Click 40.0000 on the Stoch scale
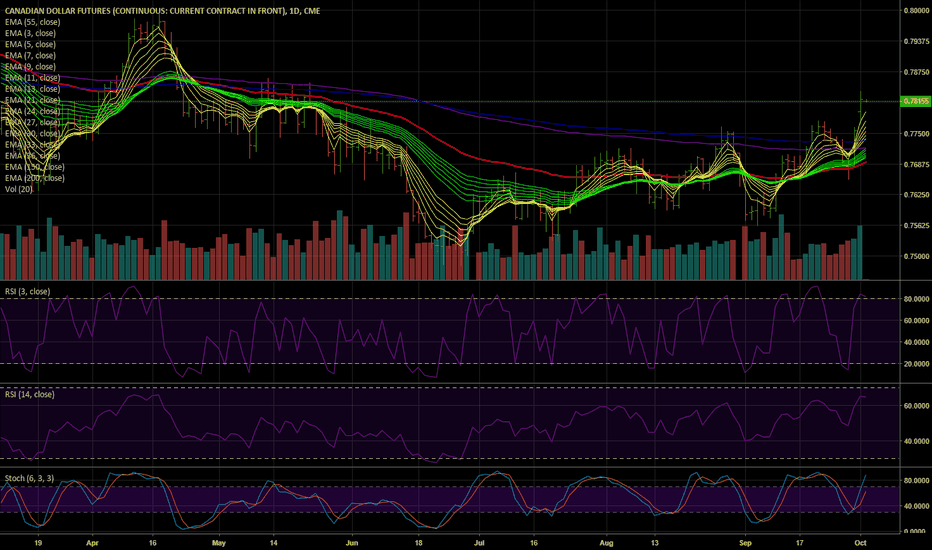 coord(917,506)
